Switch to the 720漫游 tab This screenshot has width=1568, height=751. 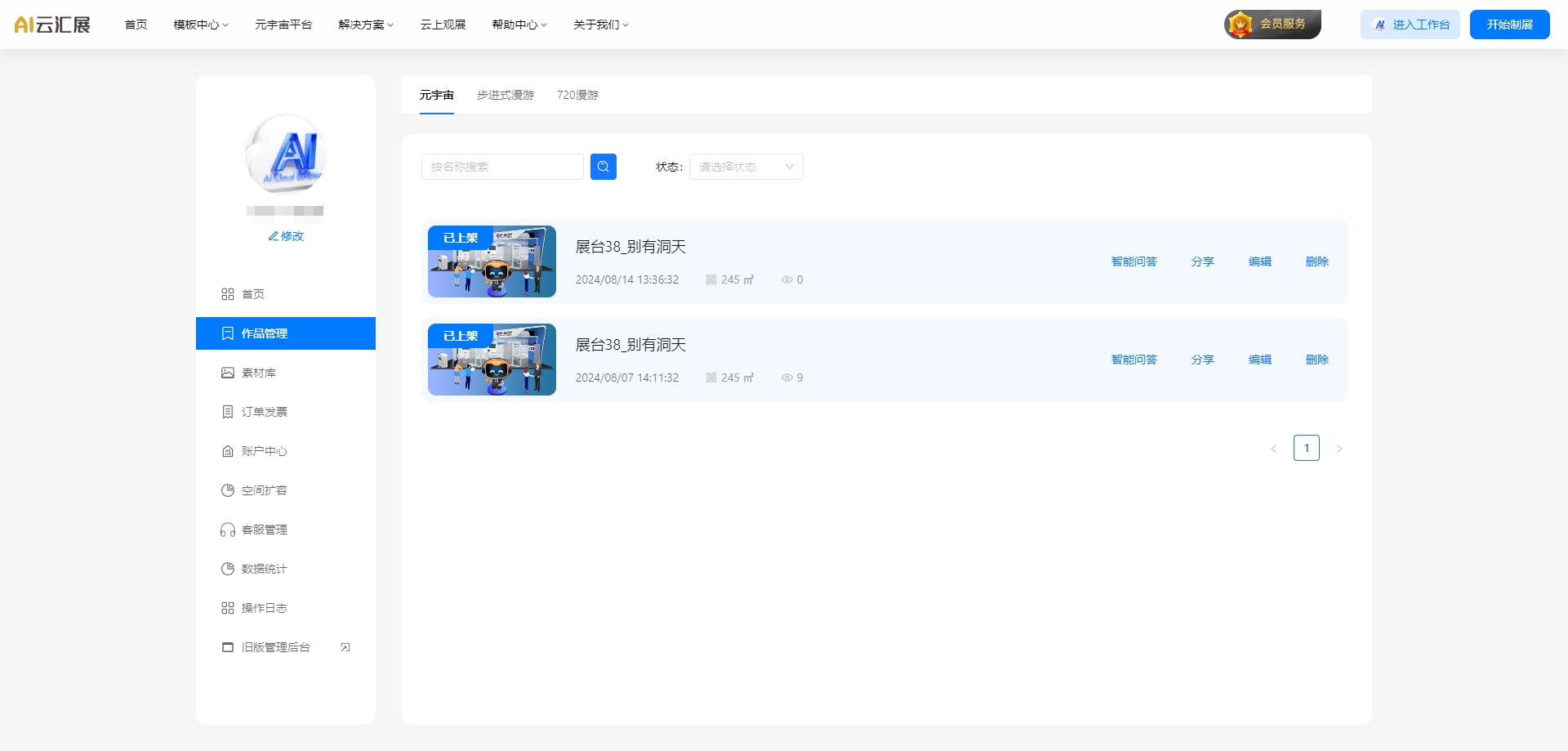[577, 95]
